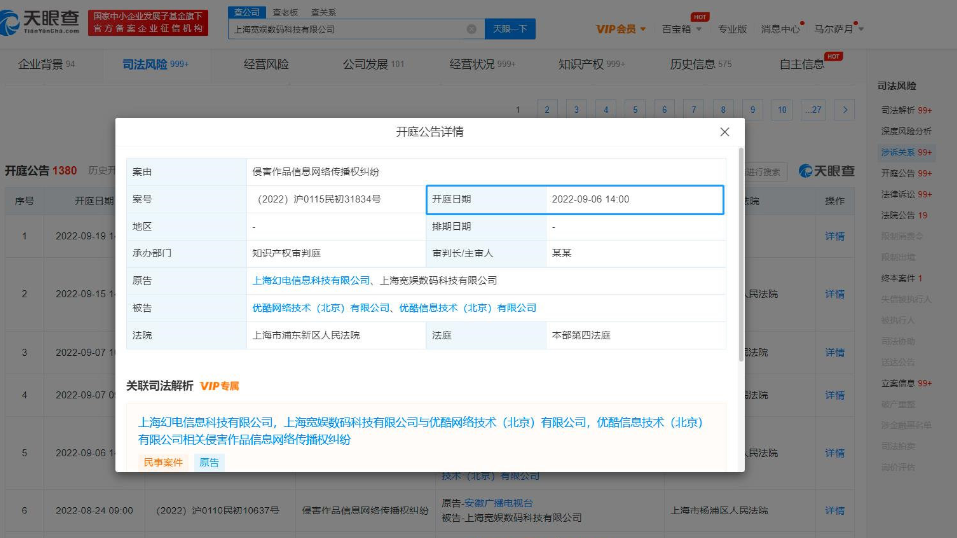
Task: Switch to the 经营风险 tab
Action: (266, 64)
